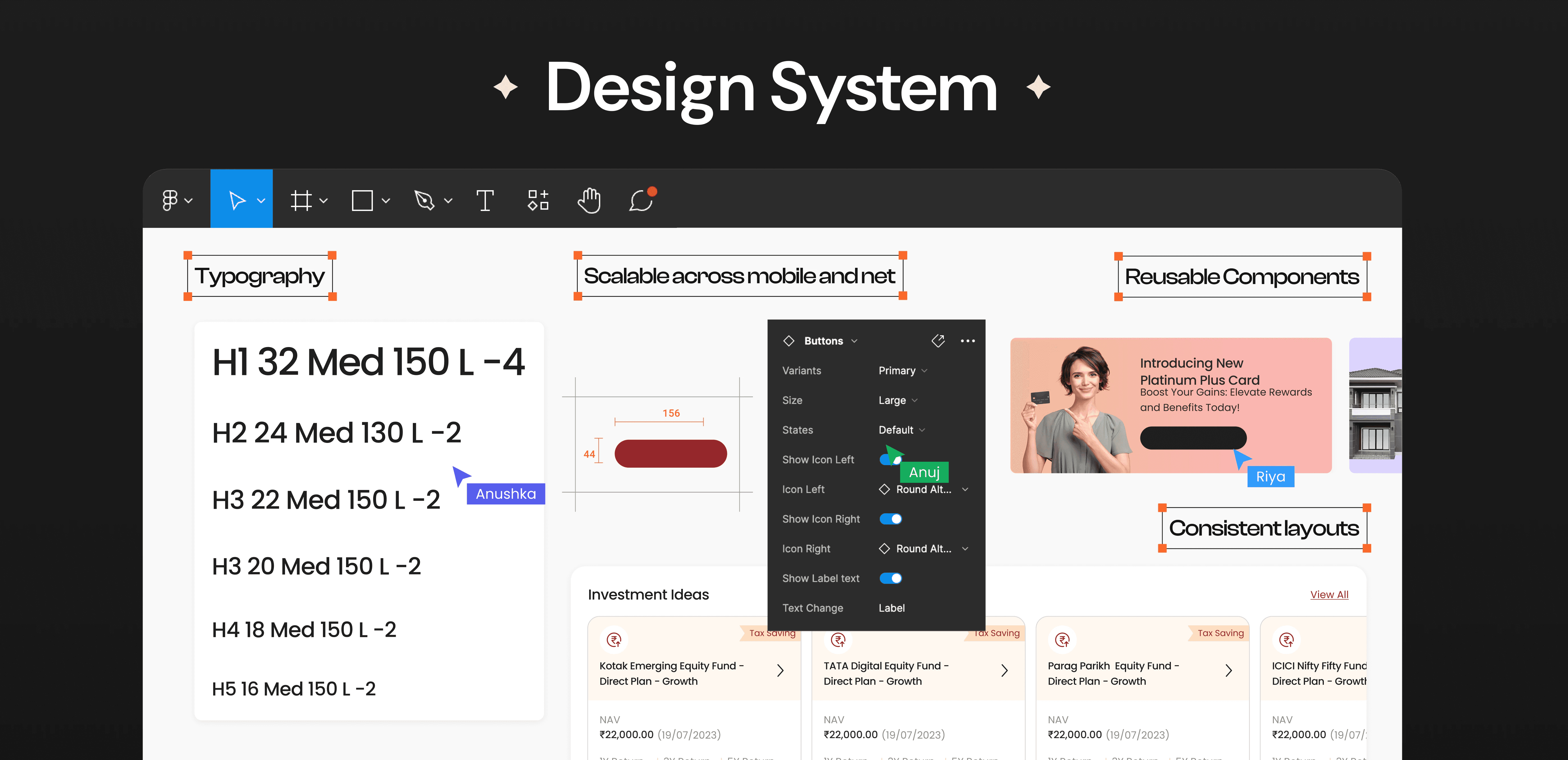Select the Frame tool
This screenshot has width=1568, height=760.
click(x=301, y=200)
